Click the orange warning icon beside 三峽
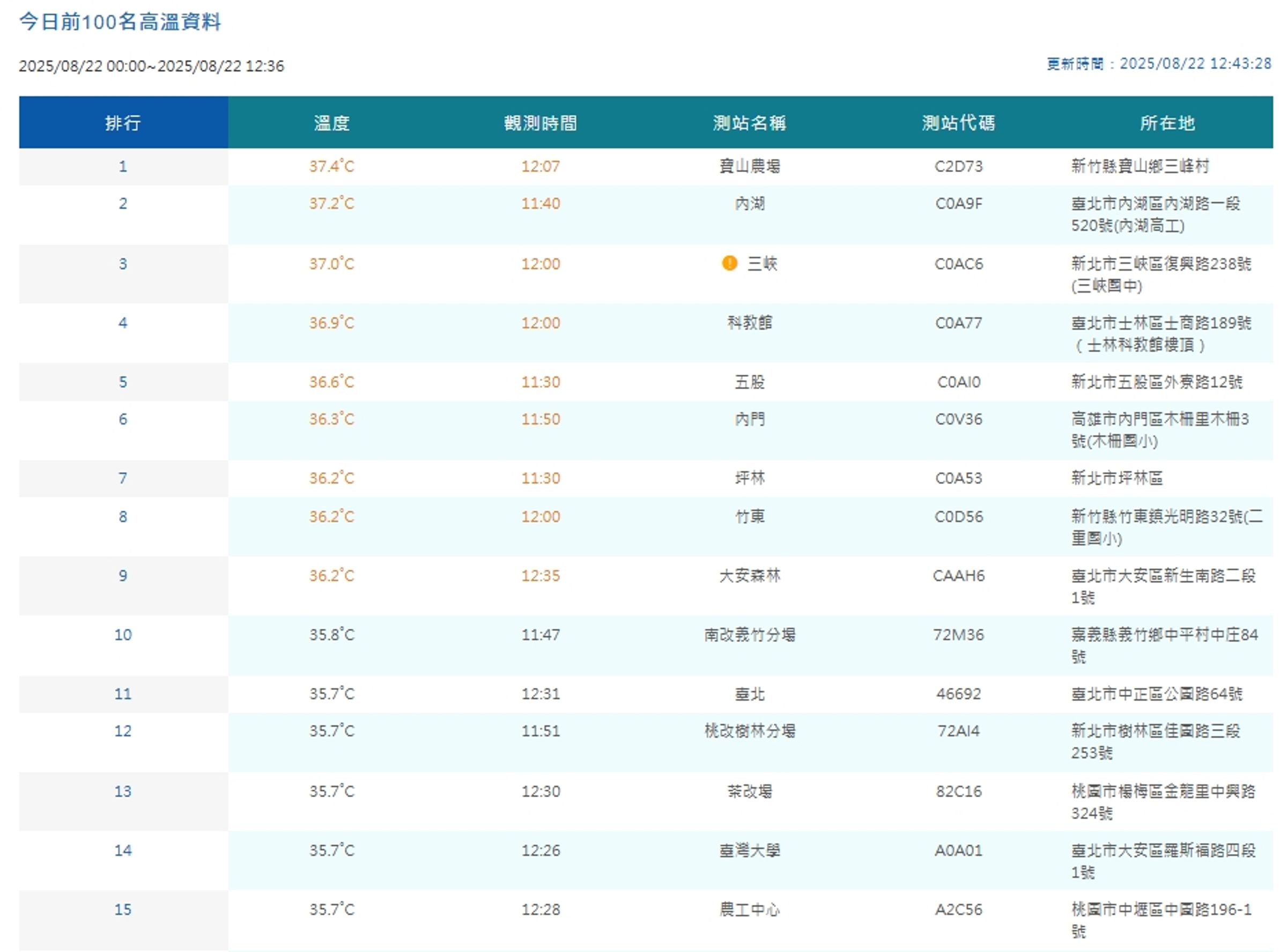Screen dimensions: 1287x952 (729, 263)
